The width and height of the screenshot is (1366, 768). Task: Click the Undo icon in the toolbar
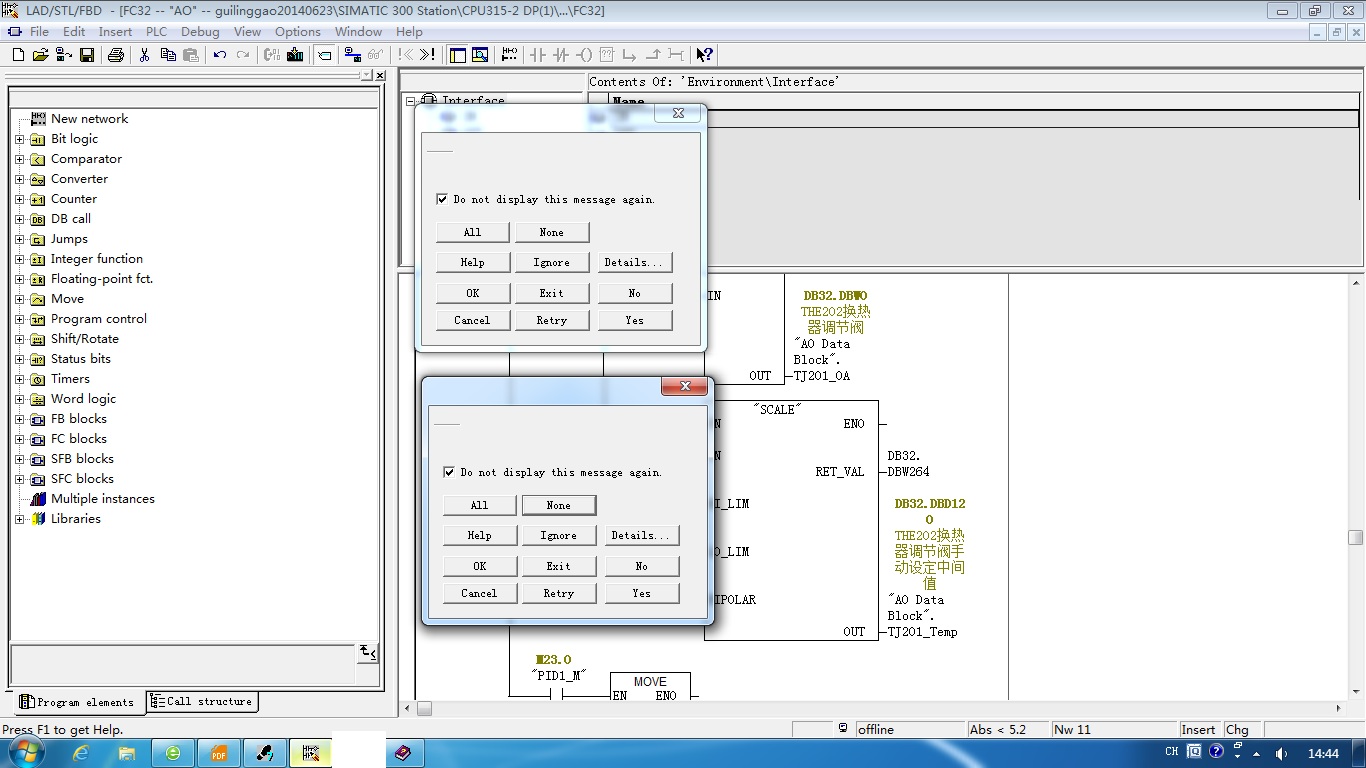(220, 55)
